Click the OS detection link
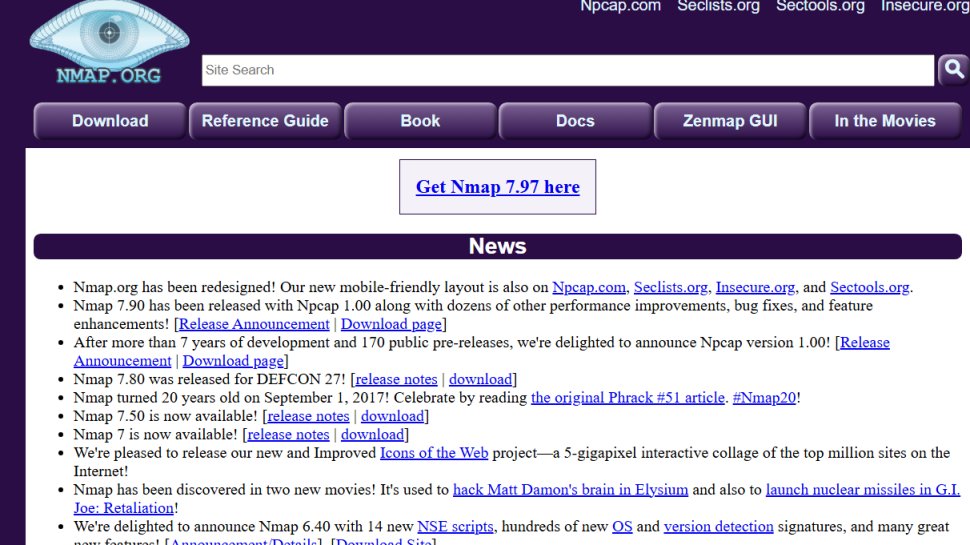The image size is (970, 545). [x=622, y=526]
